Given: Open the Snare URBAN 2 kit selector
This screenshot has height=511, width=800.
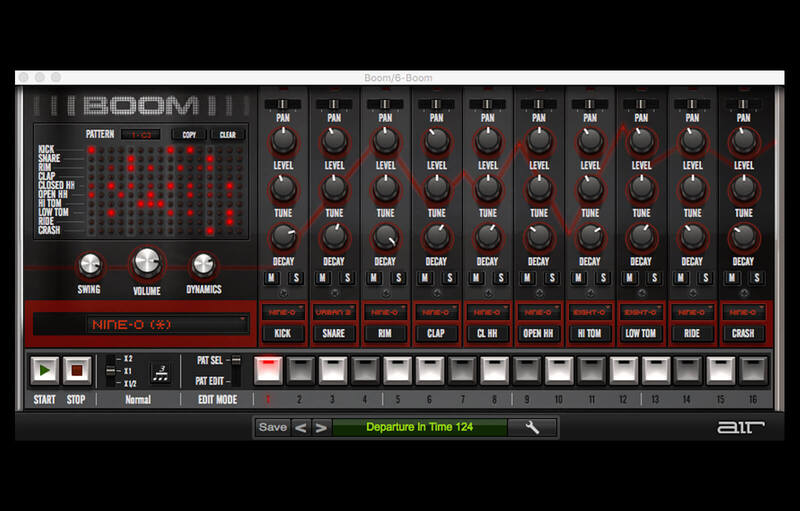Looking at the screenshot, I should 334,312.
